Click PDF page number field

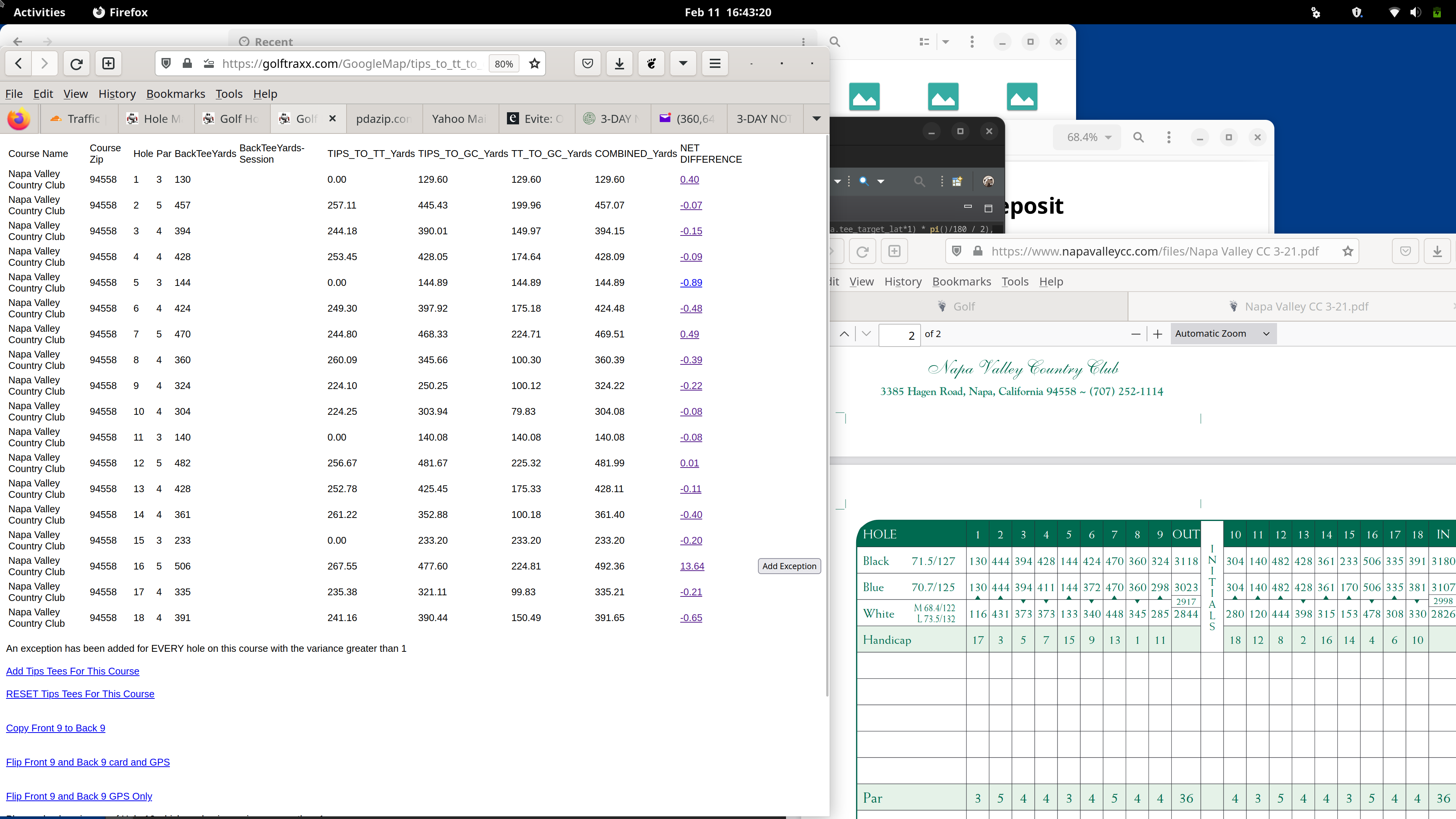coord(900,334)
